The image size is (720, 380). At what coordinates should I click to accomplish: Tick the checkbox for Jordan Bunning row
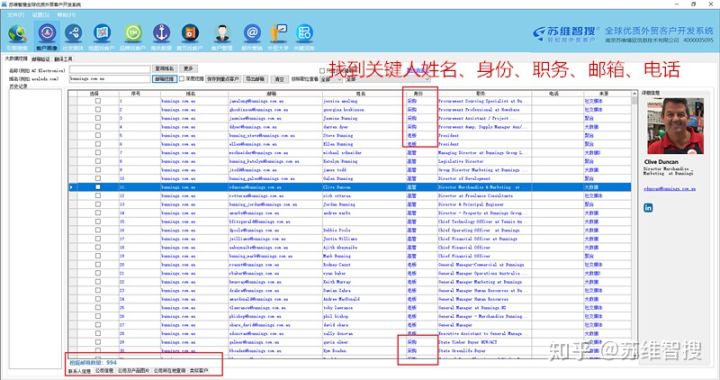[x=98, y=204]
